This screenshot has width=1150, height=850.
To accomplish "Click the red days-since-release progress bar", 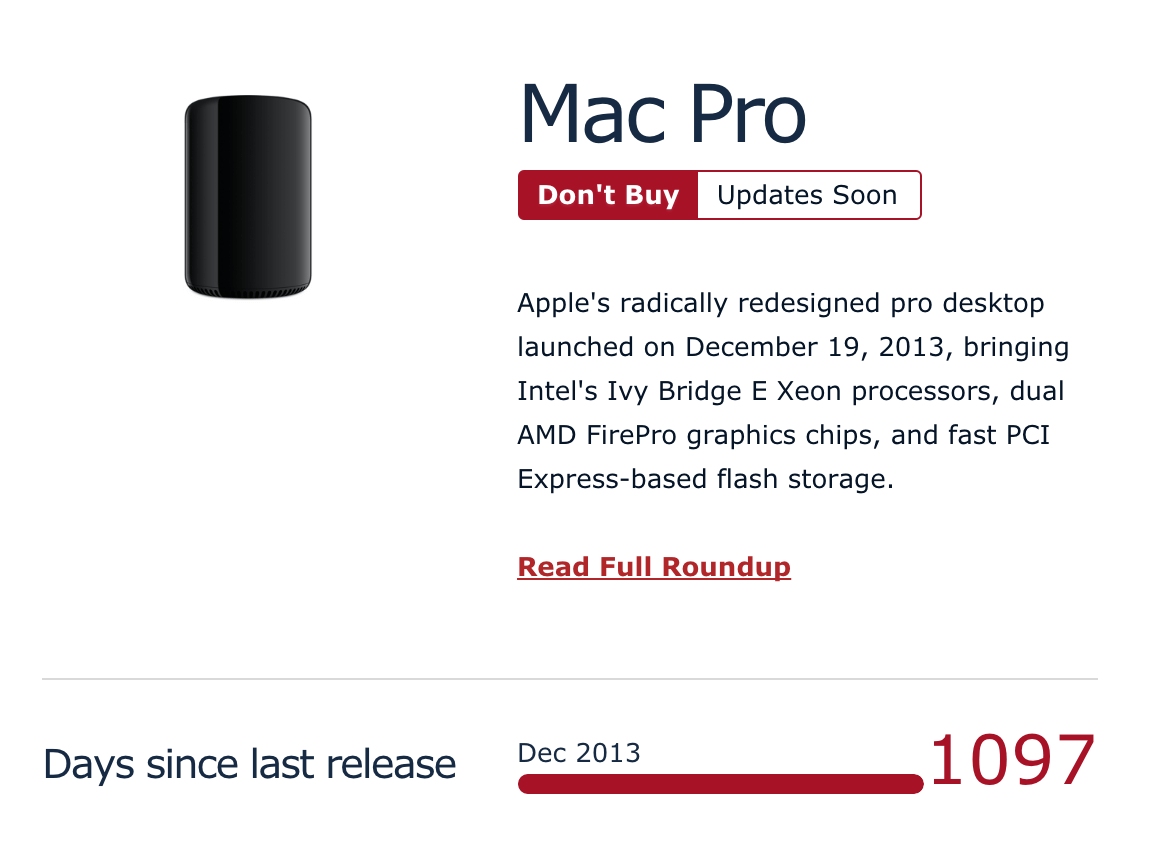I will tap(720, 784).
